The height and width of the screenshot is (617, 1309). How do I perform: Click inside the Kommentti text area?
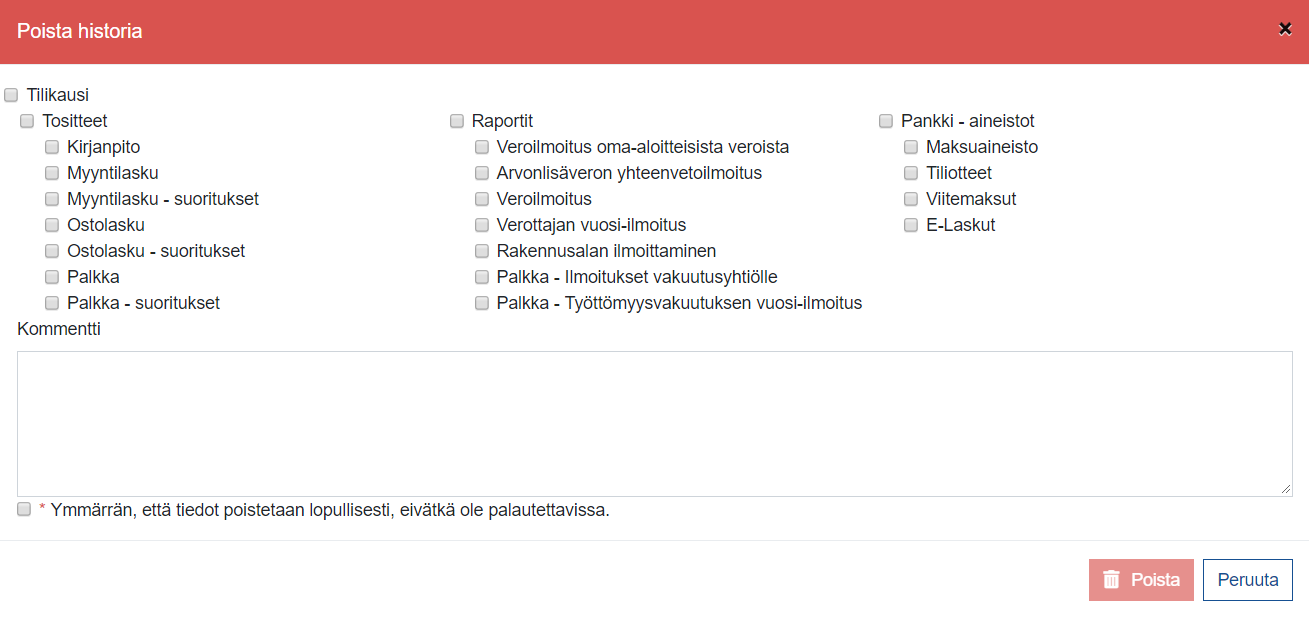coord(654,423)
